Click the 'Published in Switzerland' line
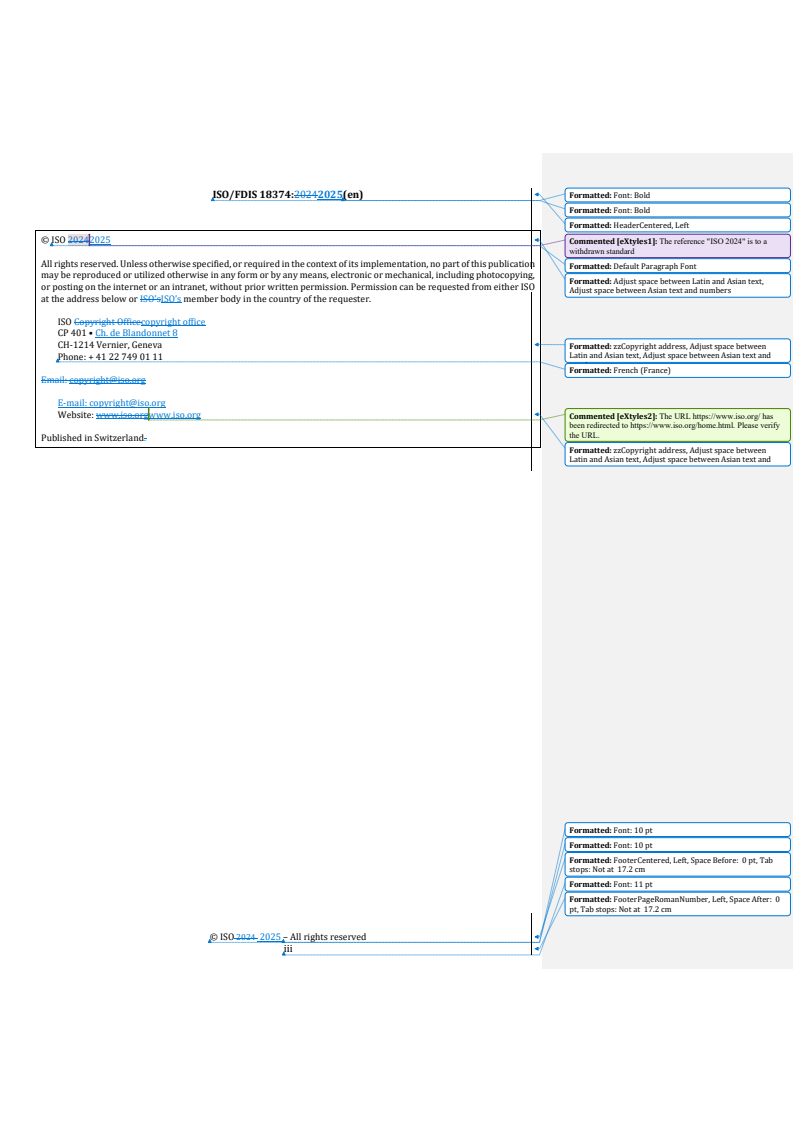 92,438
